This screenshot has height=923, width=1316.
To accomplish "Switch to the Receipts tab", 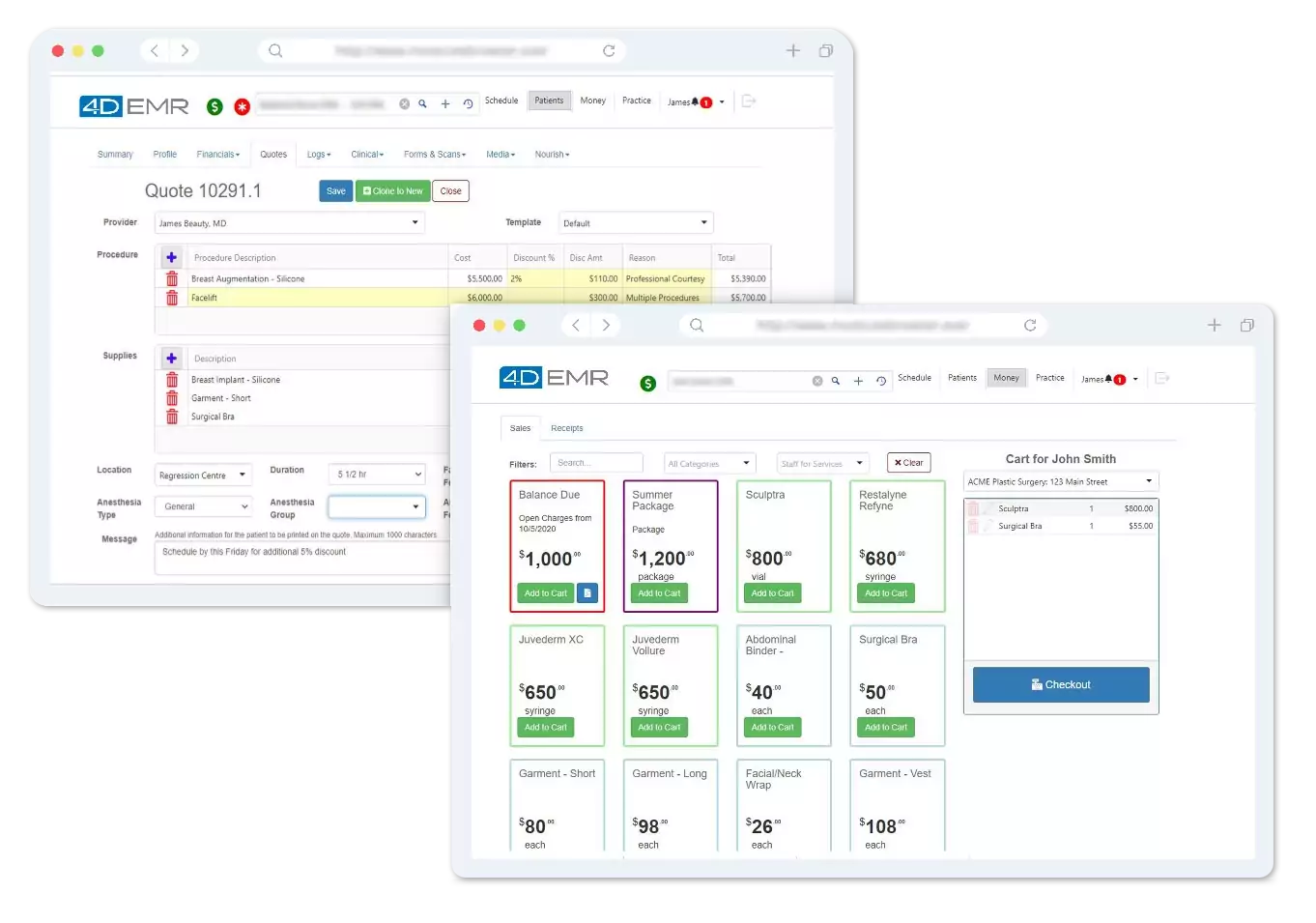I will pos(567,428).
